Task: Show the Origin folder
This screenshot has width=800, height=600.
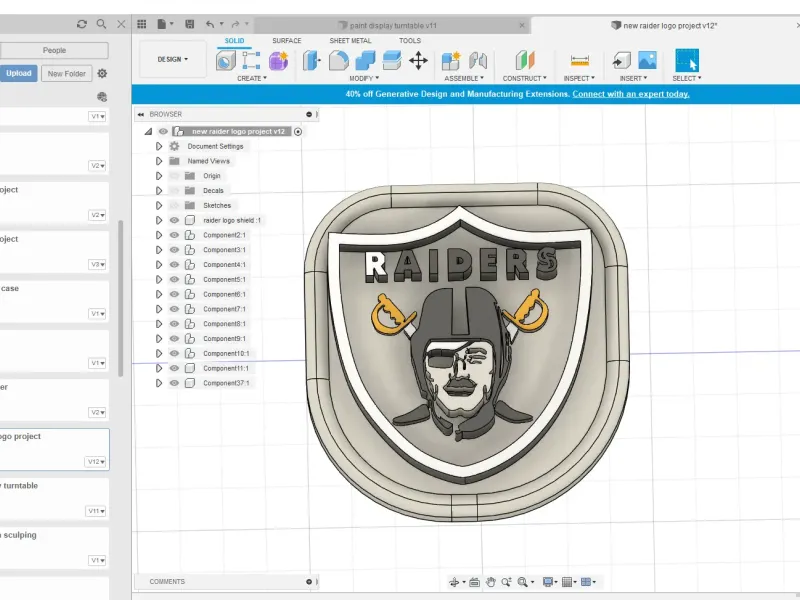Action: 174,176
